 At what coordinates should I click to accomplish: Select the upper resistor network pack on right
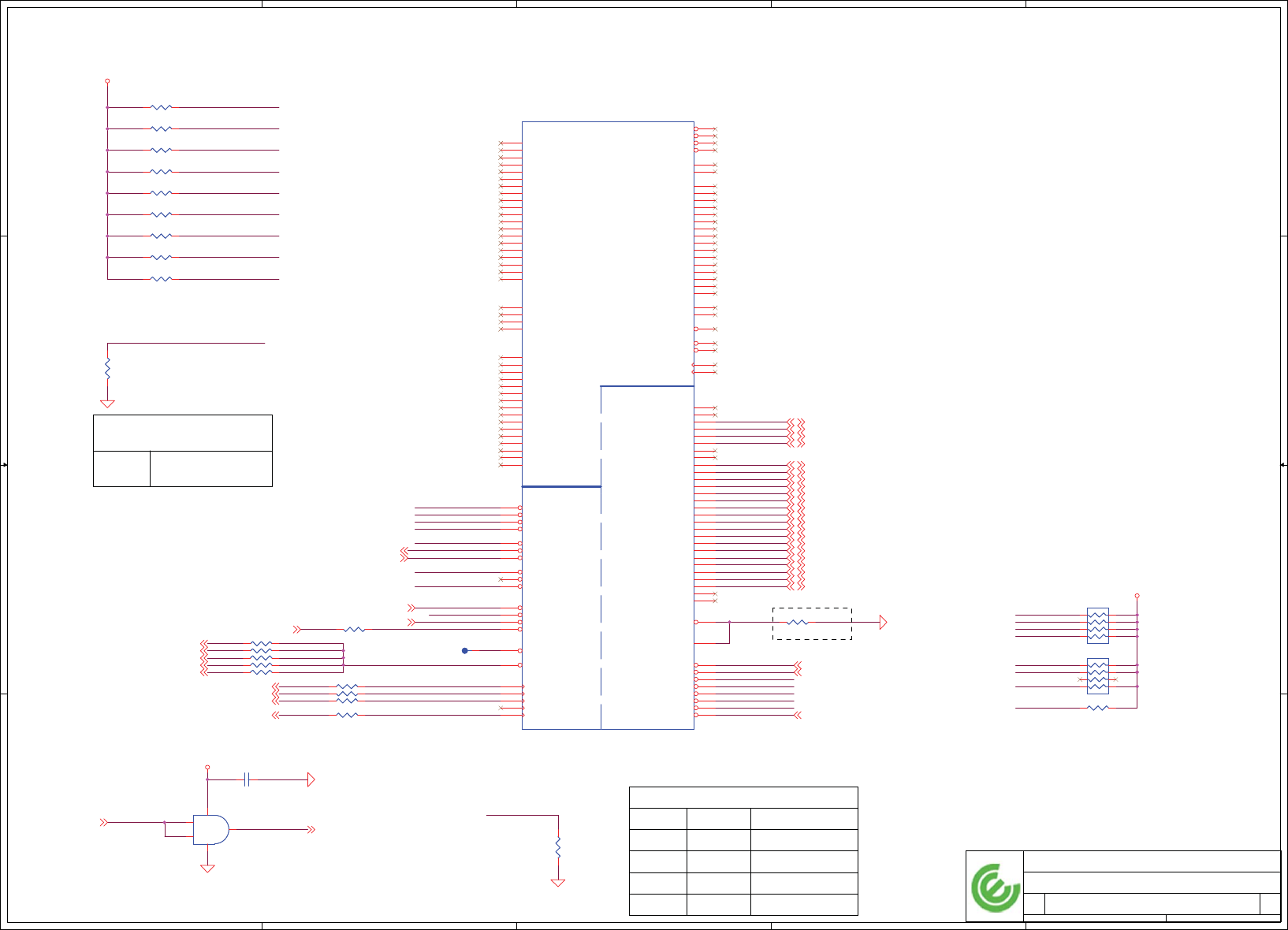pyautogui.click(x=1098, y=626)
